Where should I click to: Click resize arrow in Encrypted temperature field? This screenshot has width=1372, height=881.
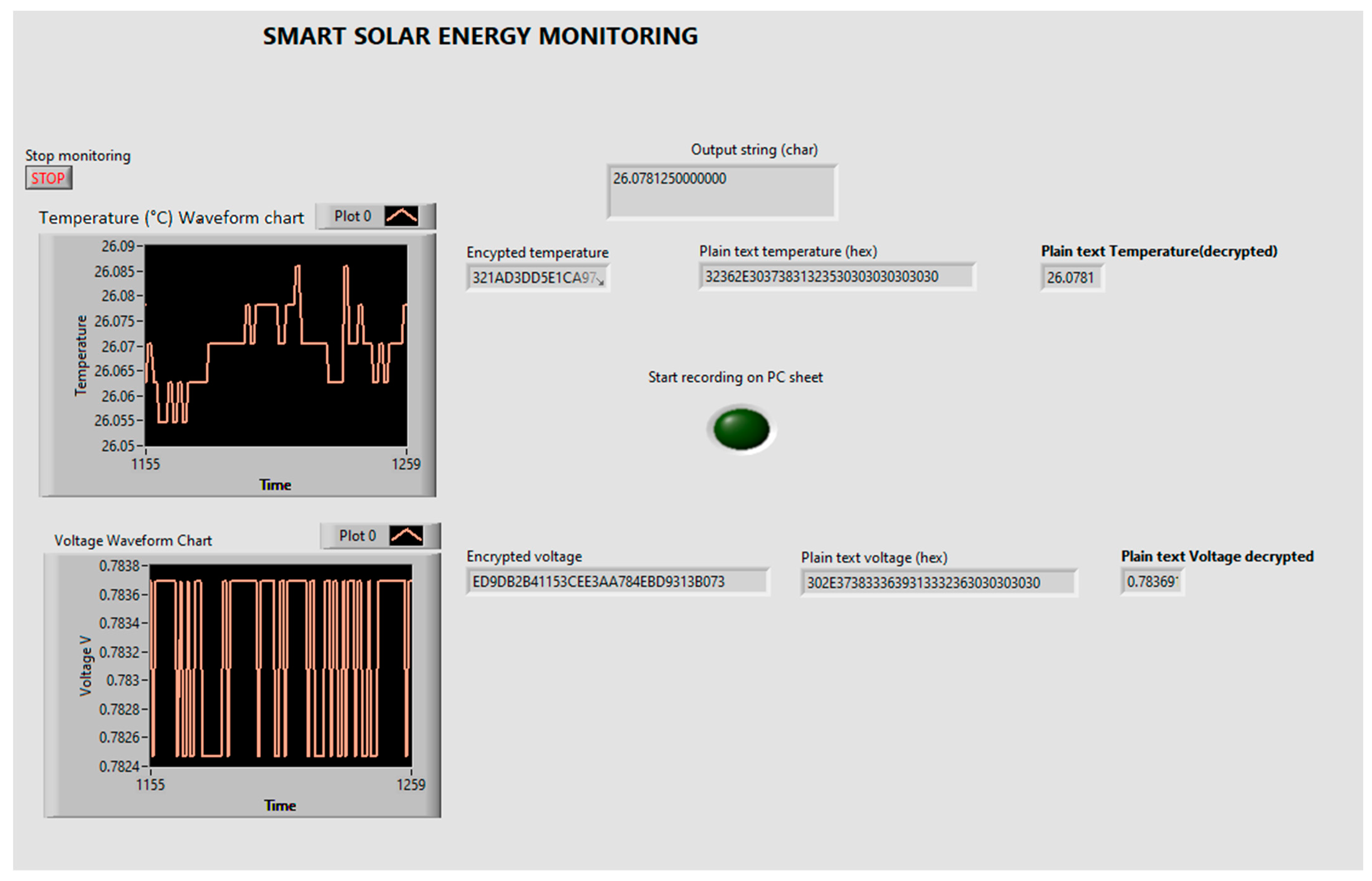point(600,281)
